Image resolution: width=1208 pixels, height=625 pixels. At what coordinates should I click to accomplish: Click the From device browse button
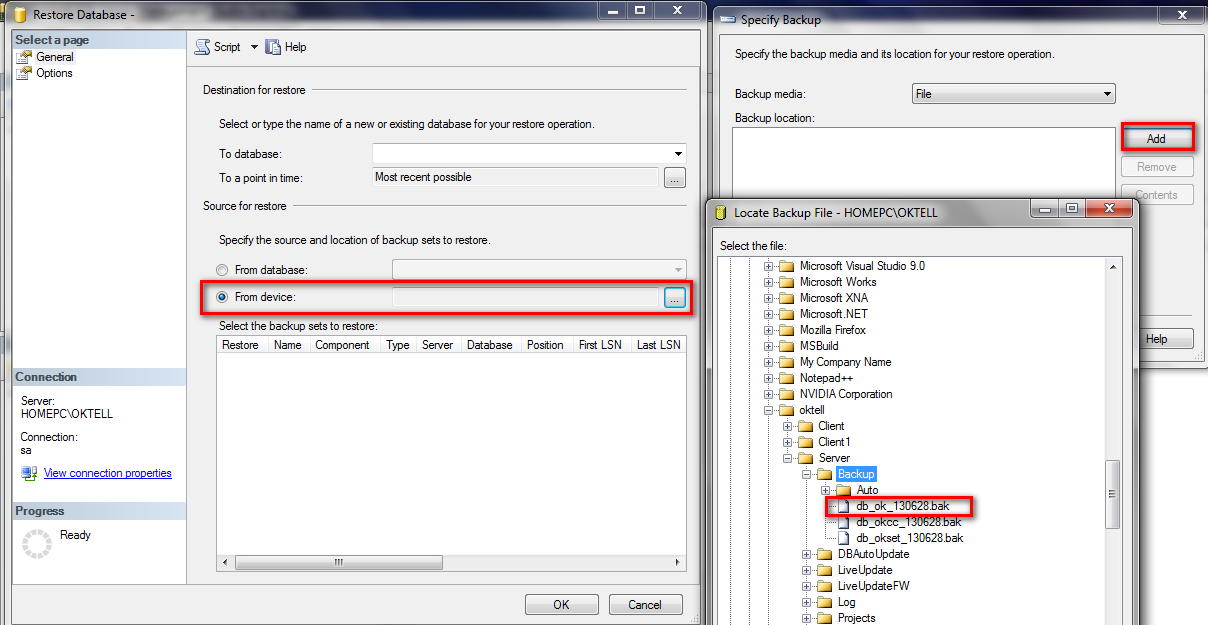point(674,297)
